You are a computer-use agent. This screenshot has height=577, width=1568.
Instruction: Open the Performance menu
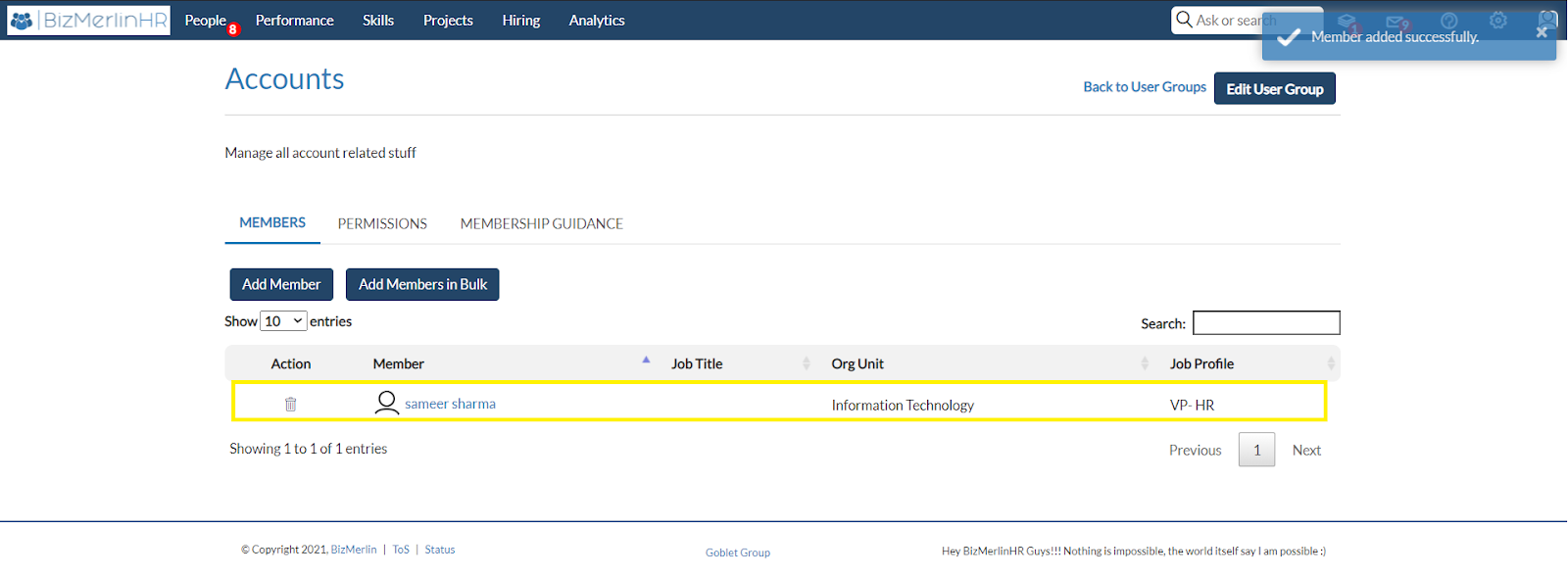point(294,21)
